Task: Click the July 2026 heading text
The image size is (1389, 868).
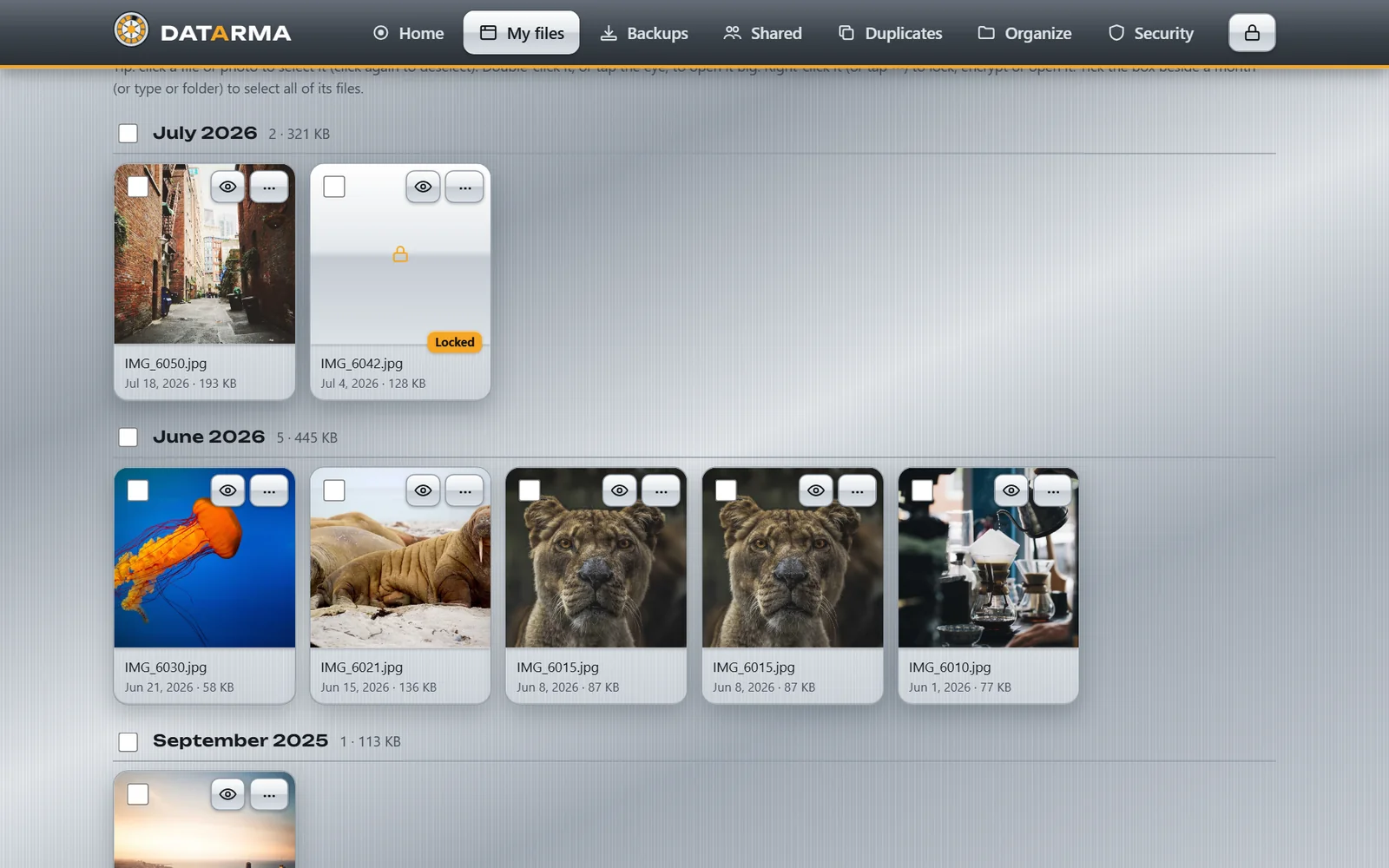Action: coord(205,133)
